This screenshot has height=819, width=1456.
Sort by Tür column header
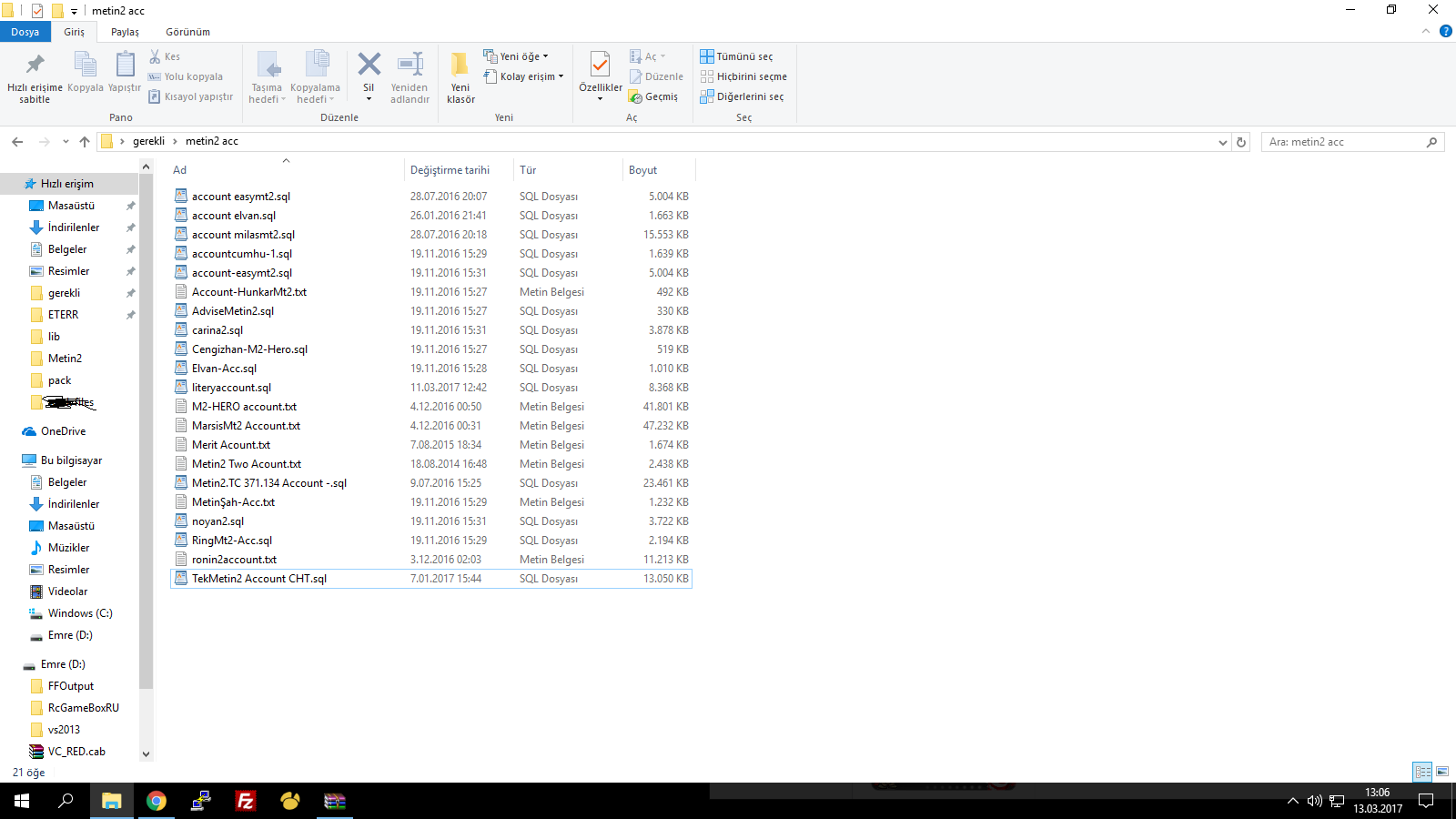click(x=568, y=170)
